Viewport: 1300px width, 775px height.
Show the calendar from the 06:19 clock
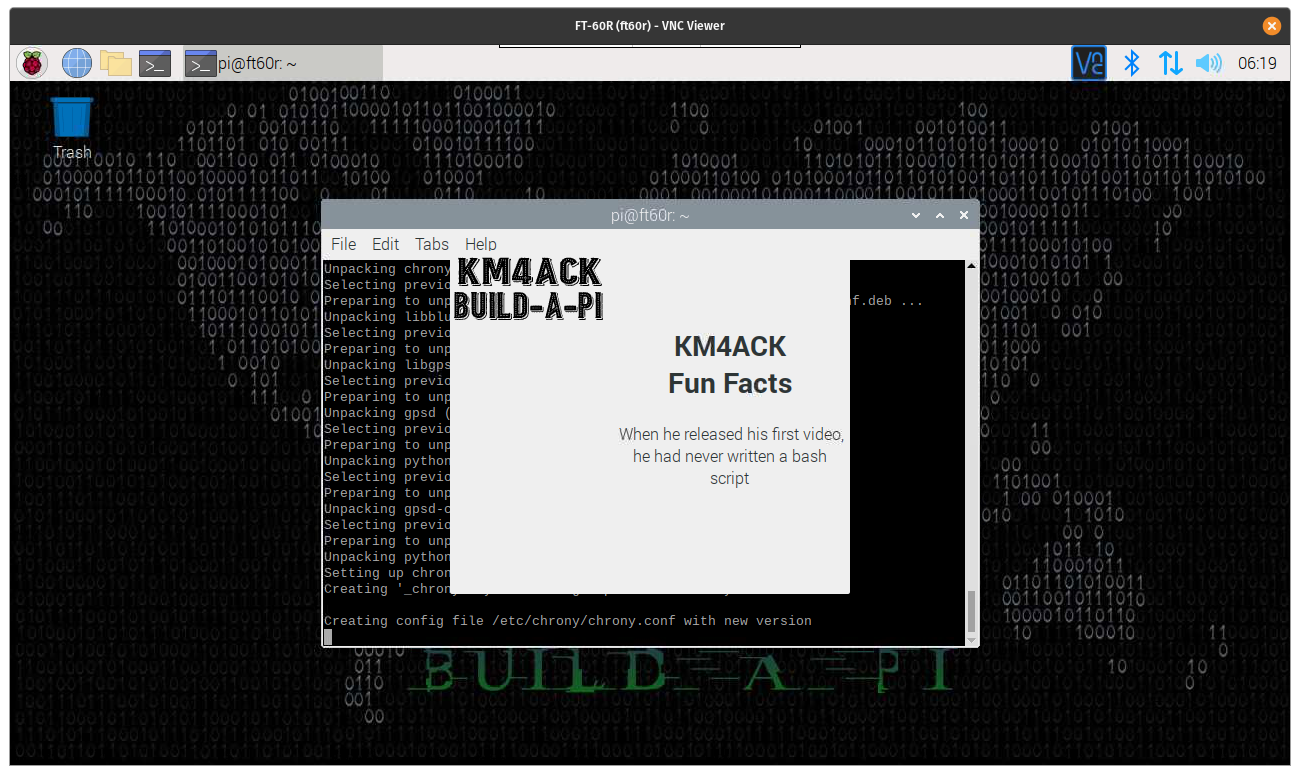1257,63
